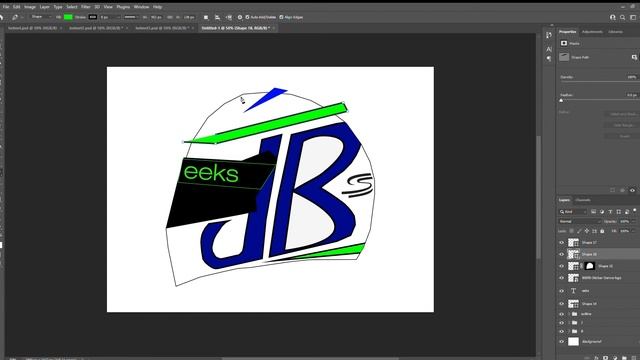Switch to the Libraries panel tab

(x=616, y=32)
